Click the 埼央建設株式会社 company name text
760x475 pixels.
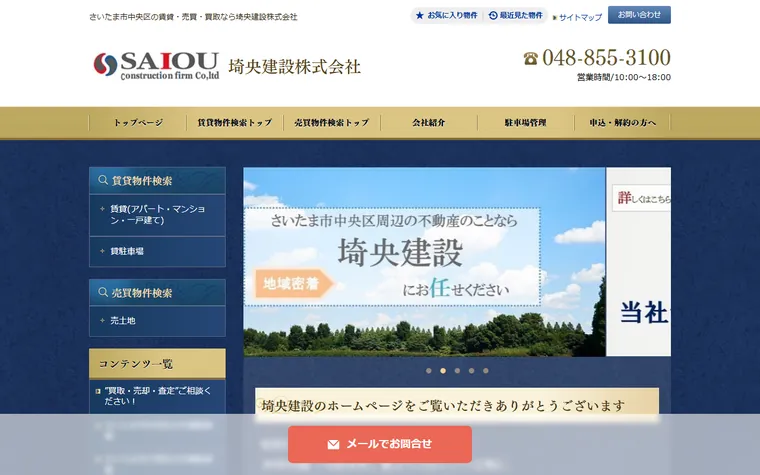[295, 67]
